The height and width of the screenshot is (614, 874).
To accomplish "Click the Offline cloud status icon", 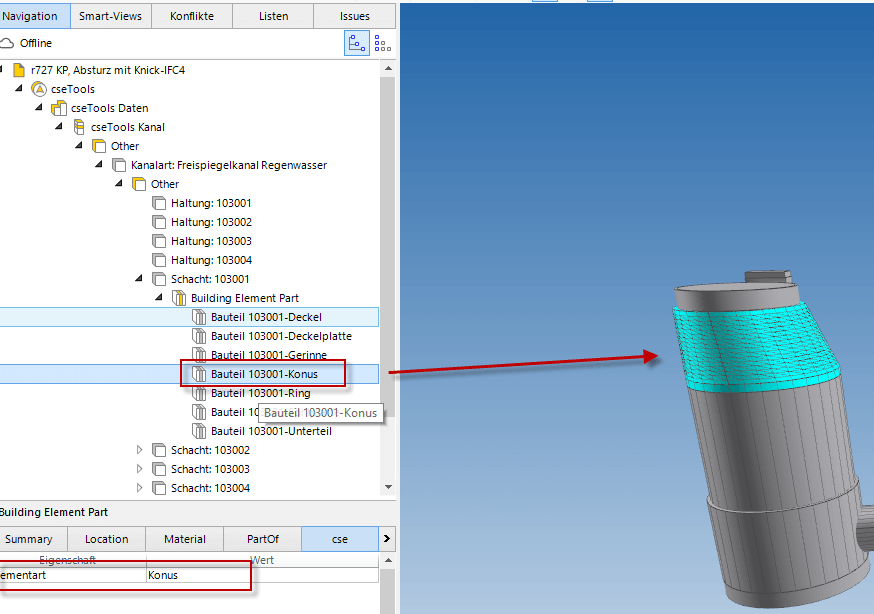I will [7, 44].
